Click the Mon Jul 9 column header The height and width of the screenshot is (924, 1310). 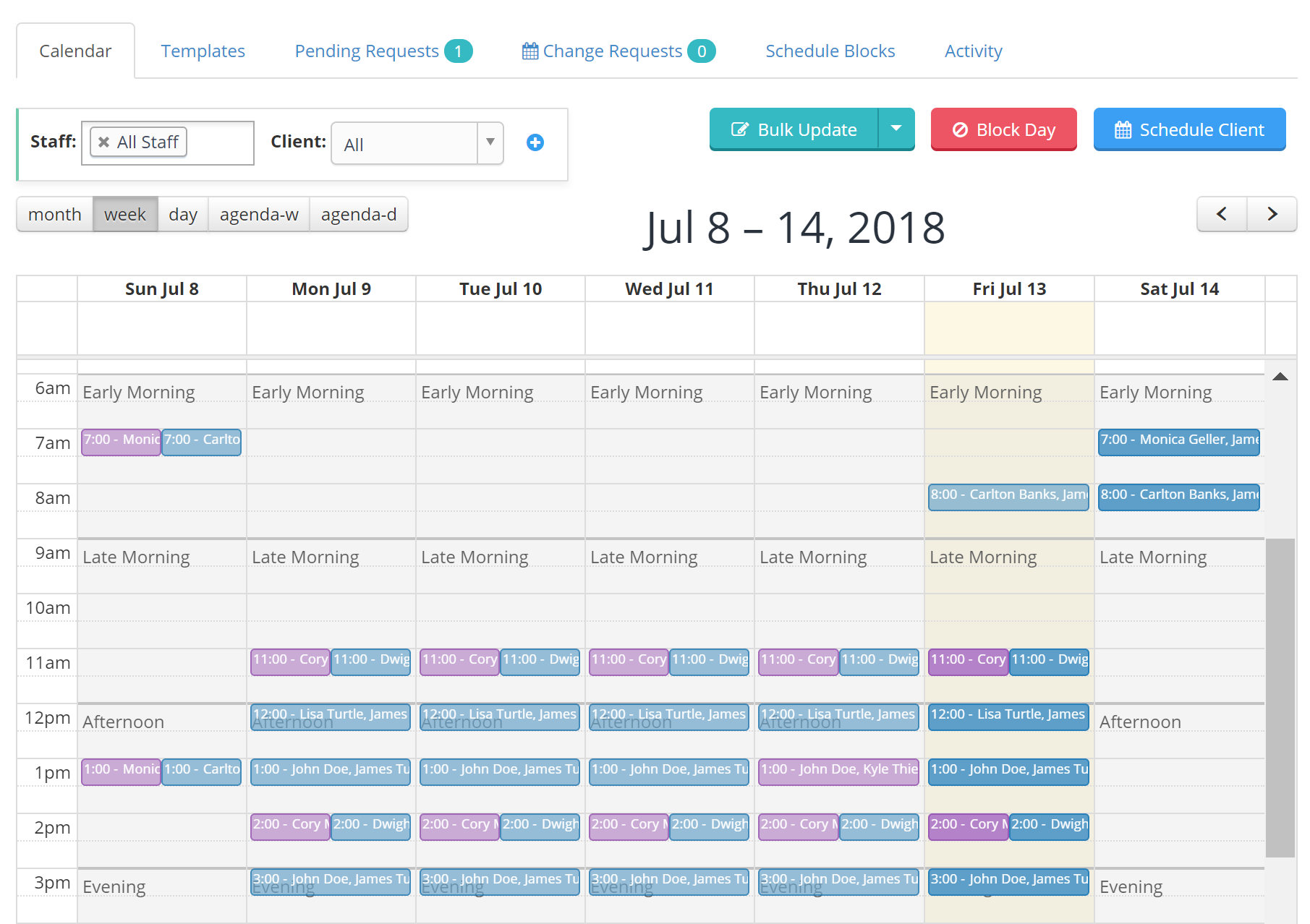coord(331,289)
